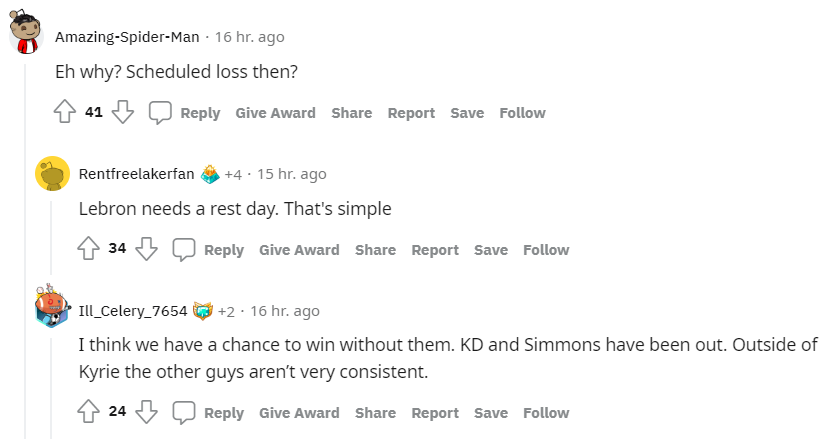
Task: Downvote Amazing-Spider-Man's comment
Action: coord(123,113)
